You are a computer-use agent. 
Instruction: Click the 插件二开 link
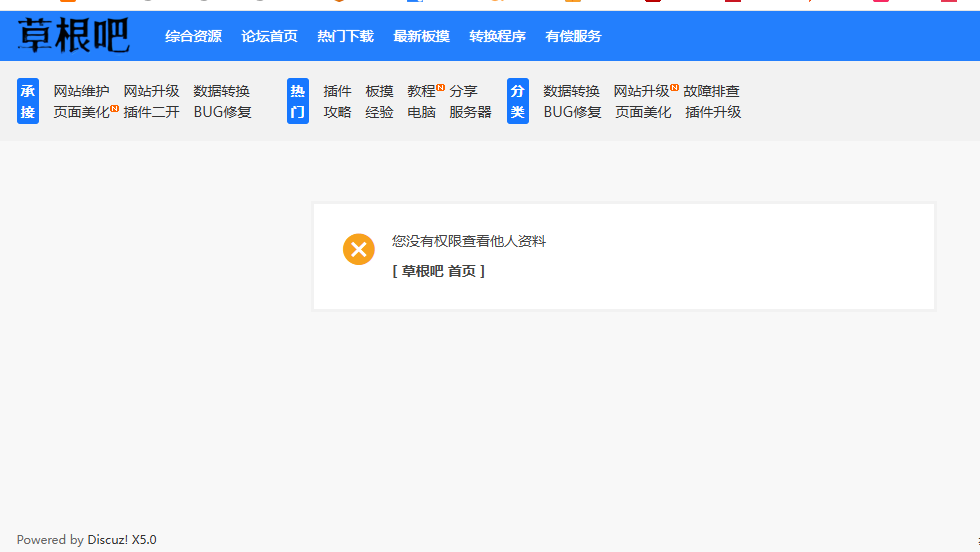[151, 112]
